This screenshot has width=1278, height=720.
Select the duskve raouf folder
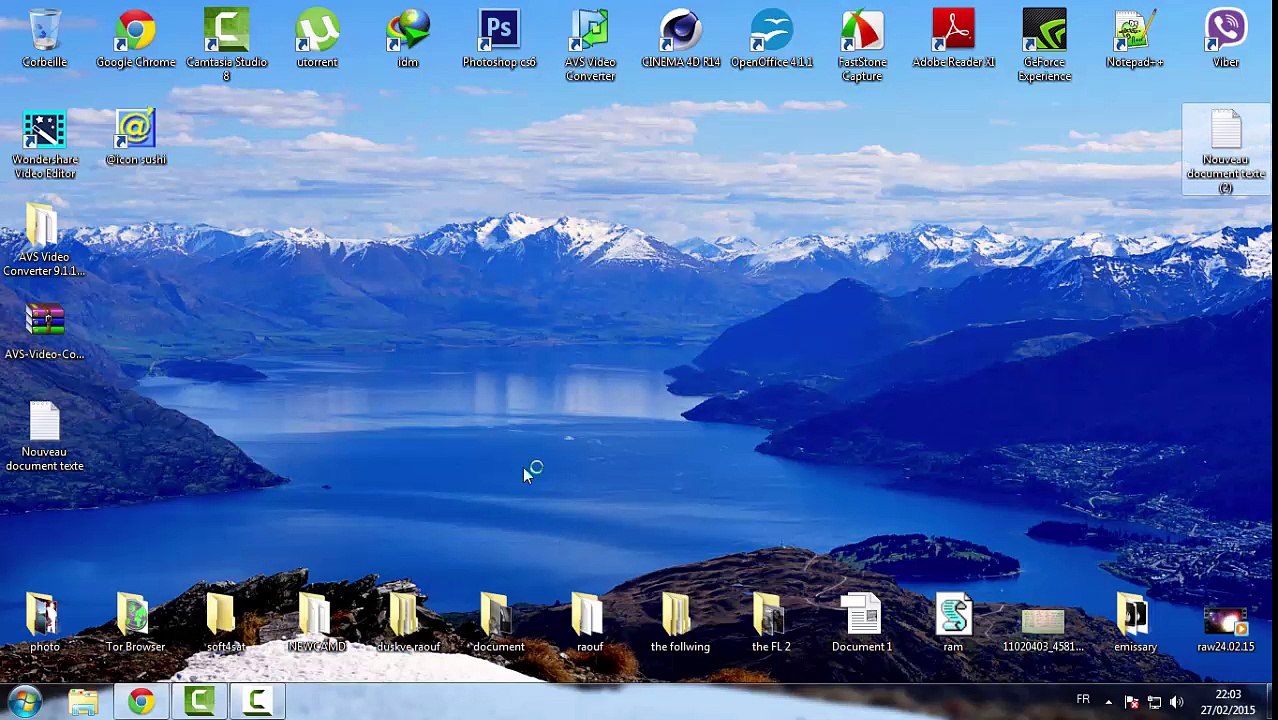tap(408, 622)
